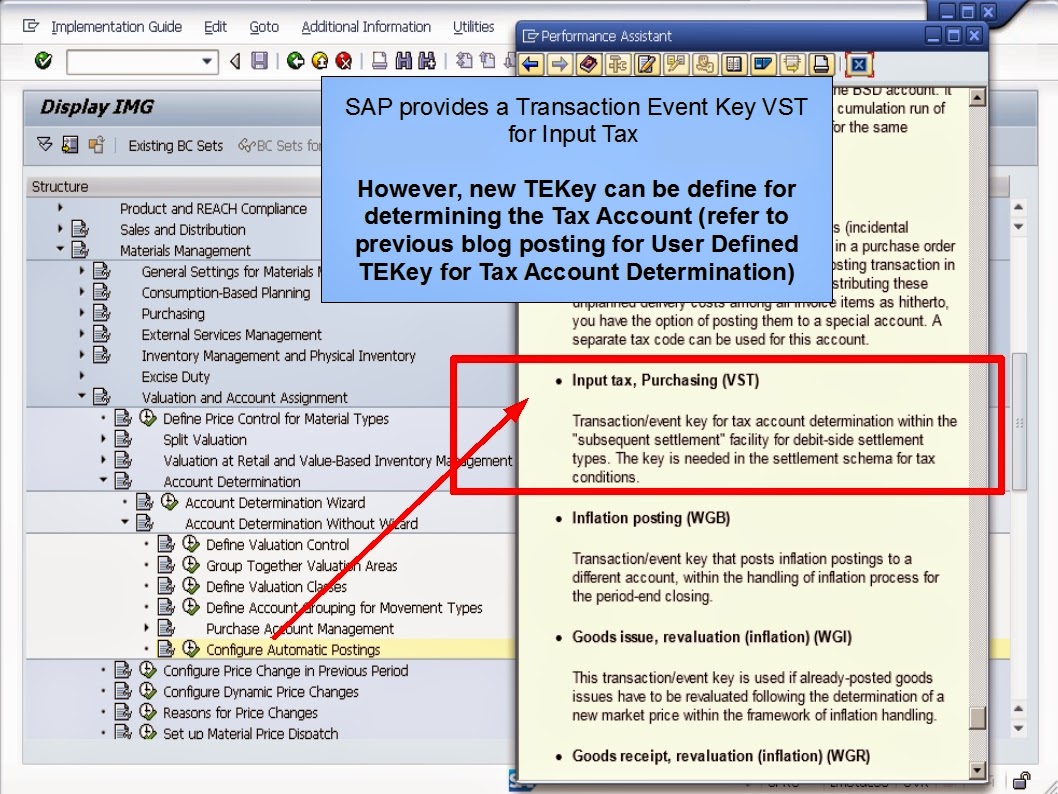Select Configure Price Change in Previous Period

[x=285, y=671]
